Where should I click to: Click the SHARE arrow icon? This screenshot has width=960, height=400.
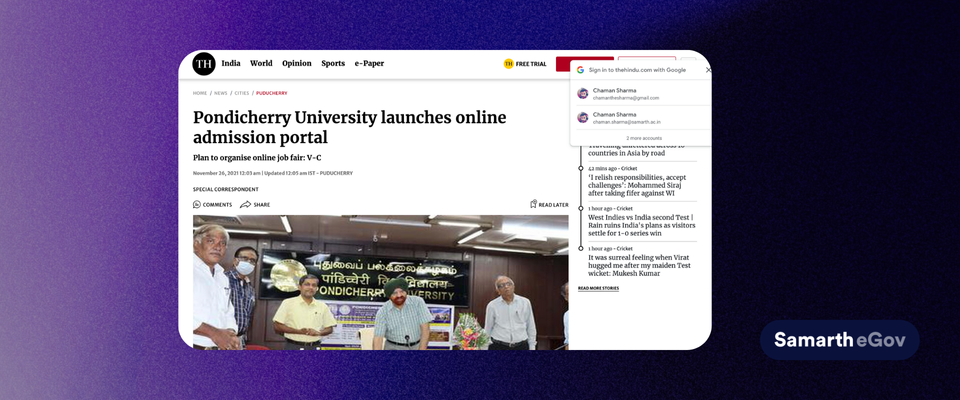(x=246, y=205)
